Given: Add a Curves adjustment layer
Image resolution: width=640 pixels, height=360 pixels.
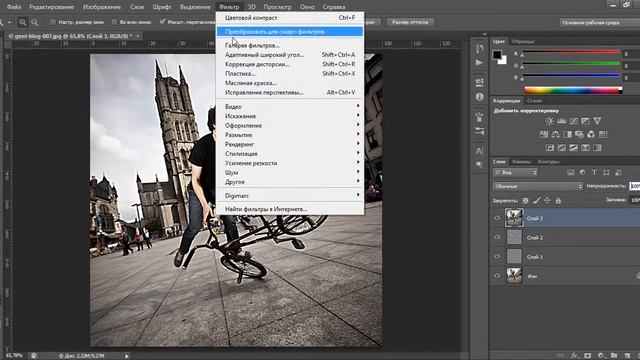Looking at the screenshot, I should [x=573, y=121].
